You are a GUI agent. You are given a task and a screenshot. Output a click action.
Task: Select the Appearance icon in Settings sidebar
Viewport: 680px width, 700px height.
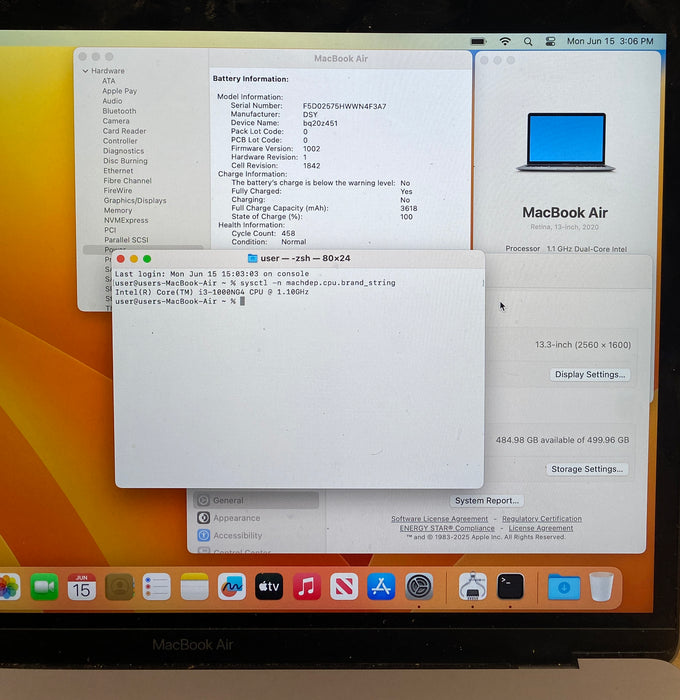point(204,518)
